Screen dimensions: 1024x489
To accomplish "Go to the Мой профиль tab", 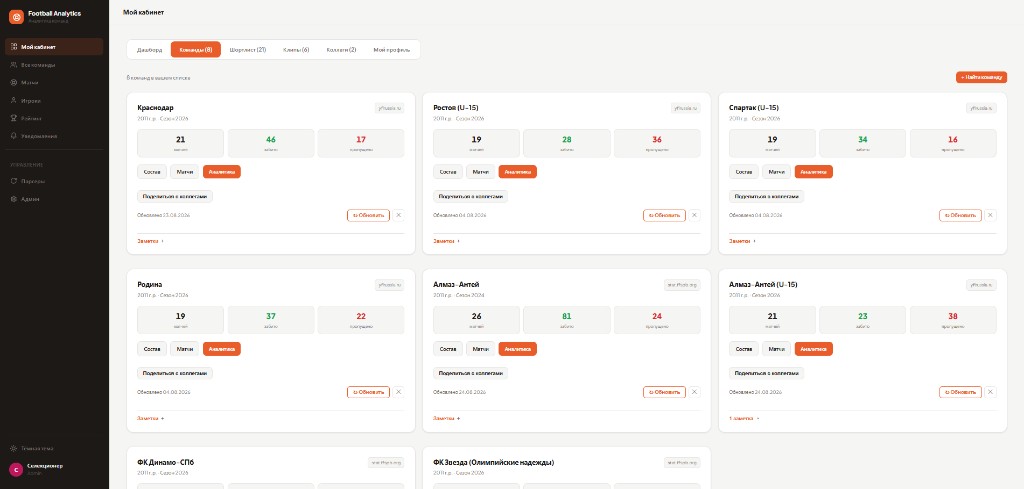I will 392,50.
